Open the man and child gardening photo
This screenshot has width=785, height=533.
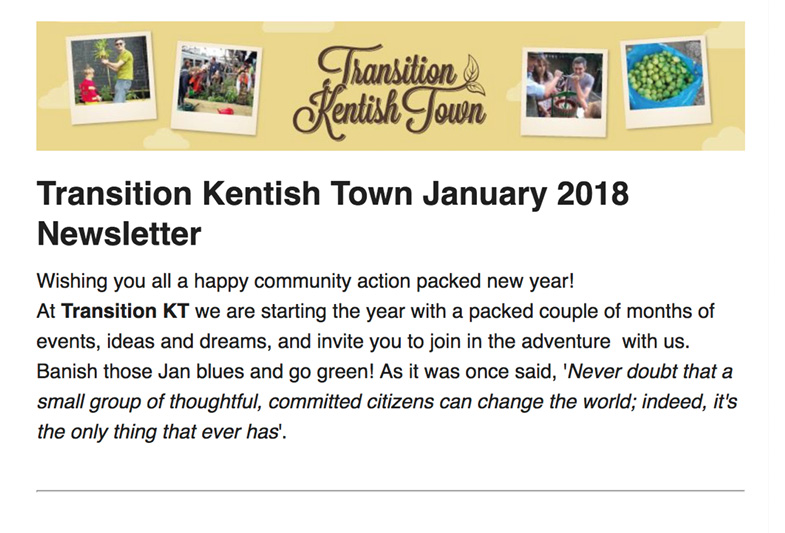[111, 77]
